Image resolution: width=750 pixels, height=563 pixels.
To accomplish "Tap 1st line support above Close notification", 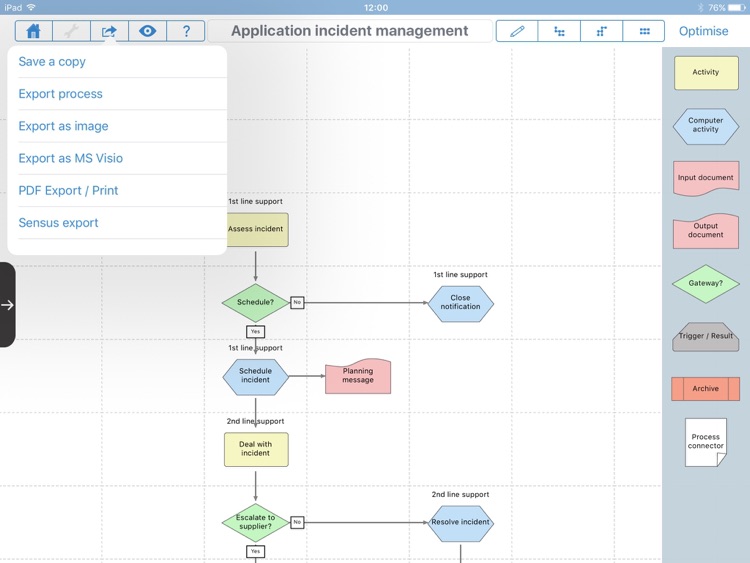I will click(x=460, y=275).
